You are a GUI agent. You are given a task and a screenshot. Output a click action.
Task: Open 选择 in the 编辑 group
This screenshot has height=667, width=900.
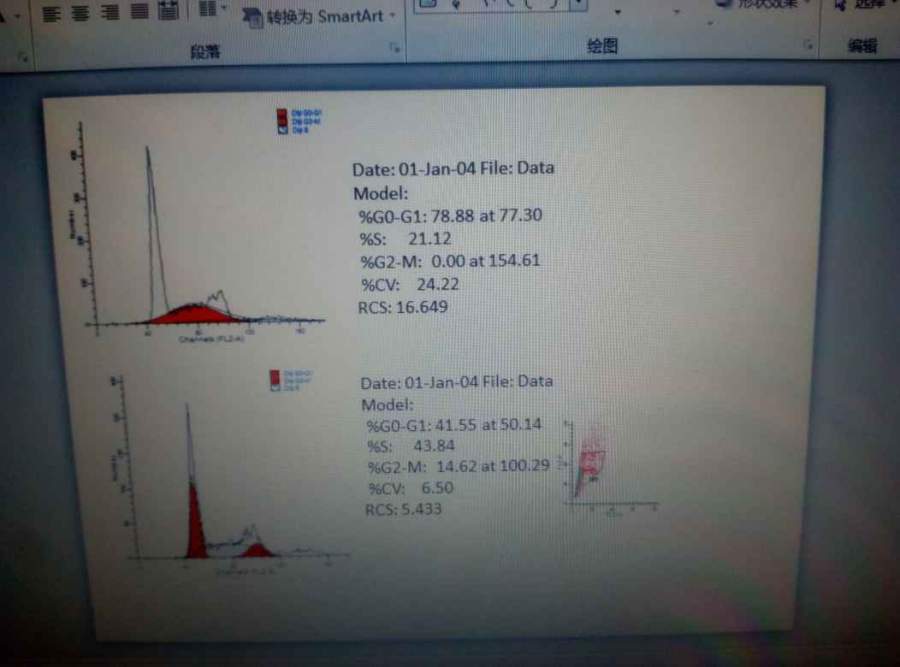[x=867, y=3]
